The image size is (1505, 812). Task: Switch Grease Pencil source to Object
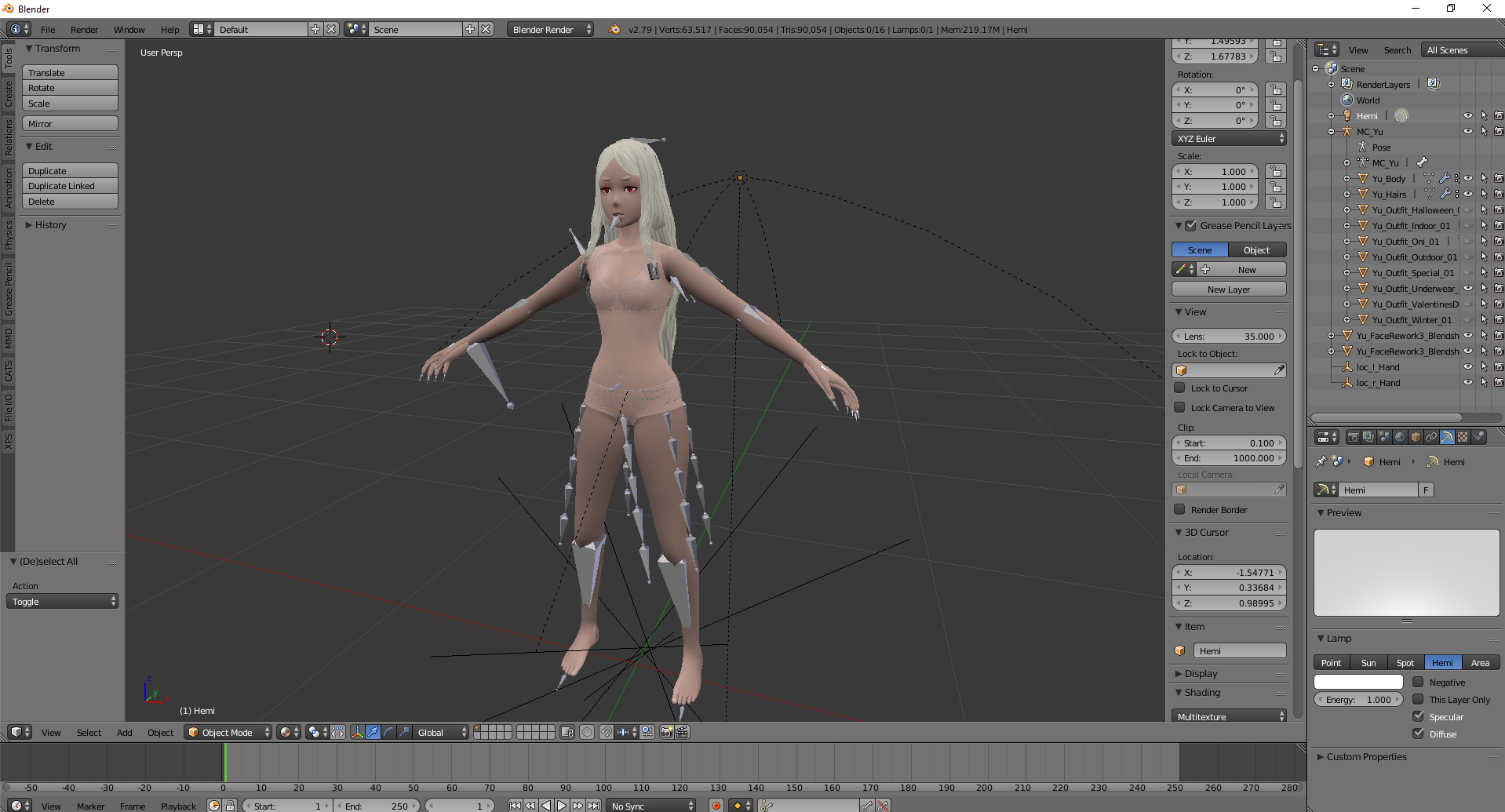tap(1257, 250)
